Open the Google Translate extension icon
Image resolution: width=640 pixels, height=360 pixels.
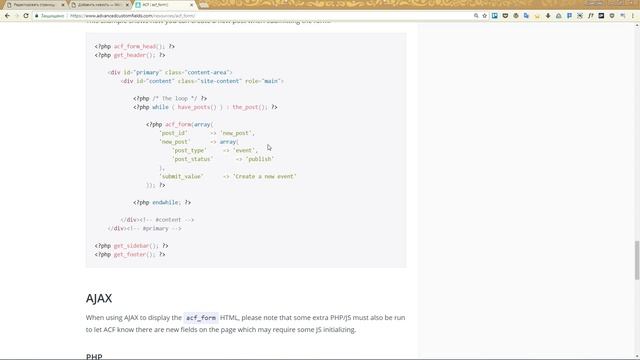pyautogui.click(x=527, y=16)
